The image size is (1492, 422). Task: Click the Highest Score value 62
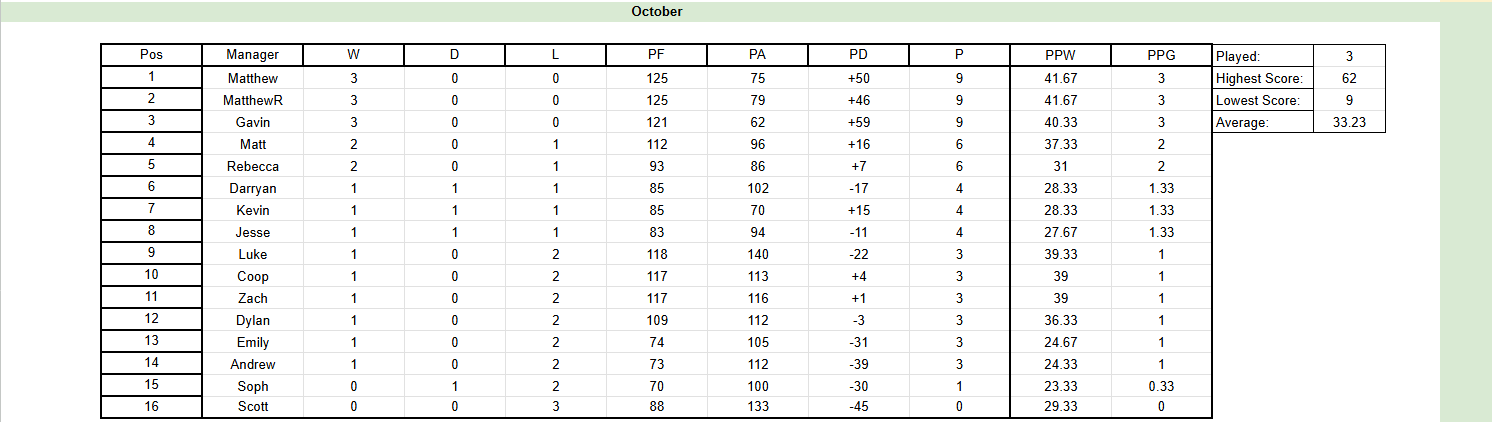pos(1349,78)
